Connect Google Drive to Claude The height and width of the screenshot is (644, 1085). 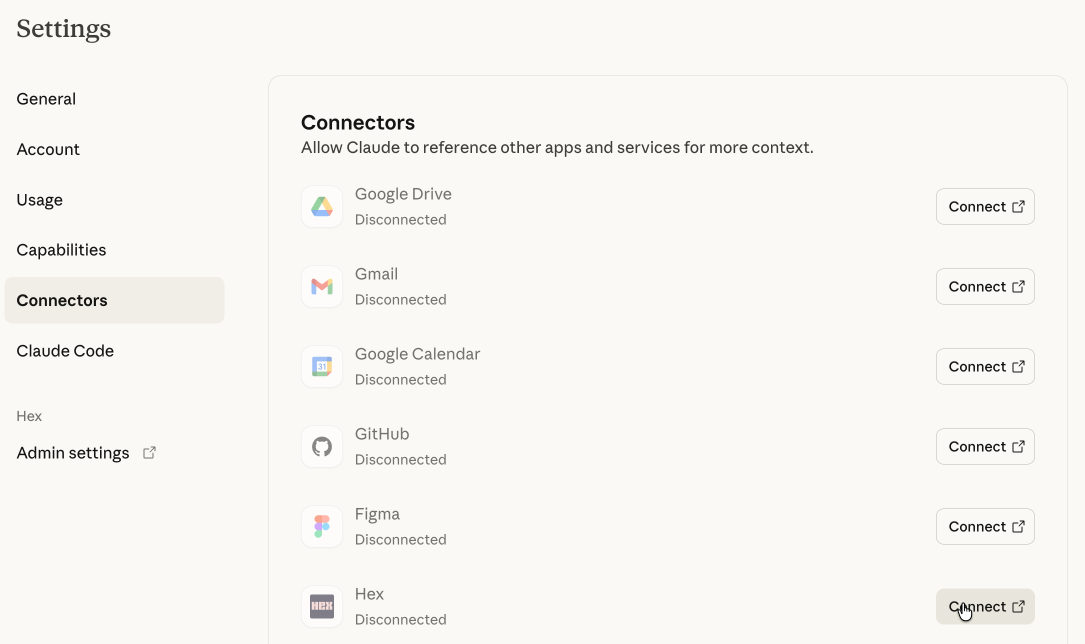click(985, 206)
